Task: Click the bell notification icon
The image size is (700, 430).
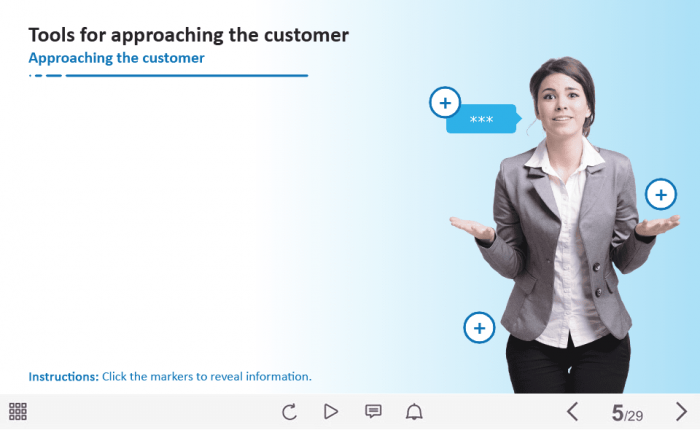Action: [414, 411]
